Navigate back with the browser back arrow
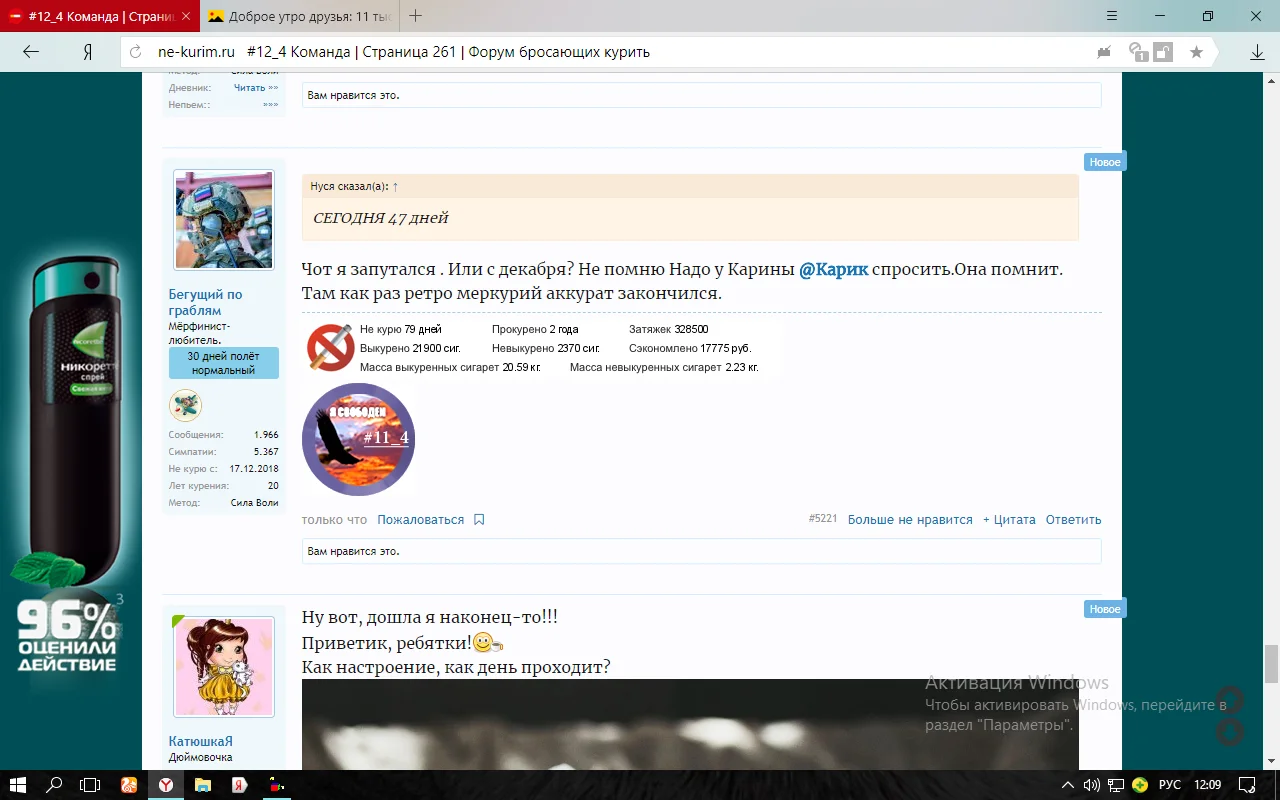This screenshot has width=1280, height=800. (x=30, y=51)
